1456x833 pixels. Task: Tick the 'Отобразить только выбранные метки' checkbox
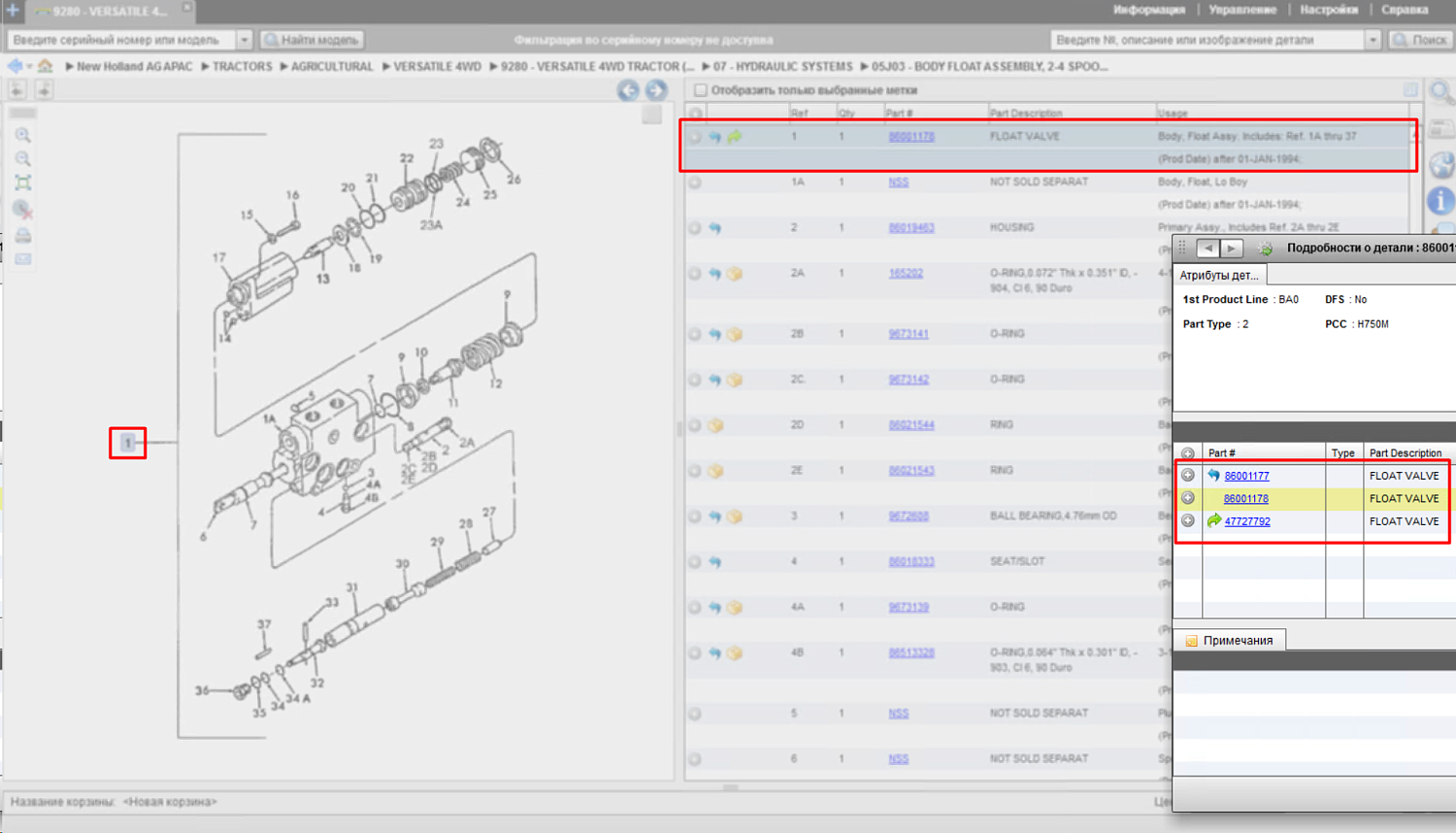(x=701, y=90)
